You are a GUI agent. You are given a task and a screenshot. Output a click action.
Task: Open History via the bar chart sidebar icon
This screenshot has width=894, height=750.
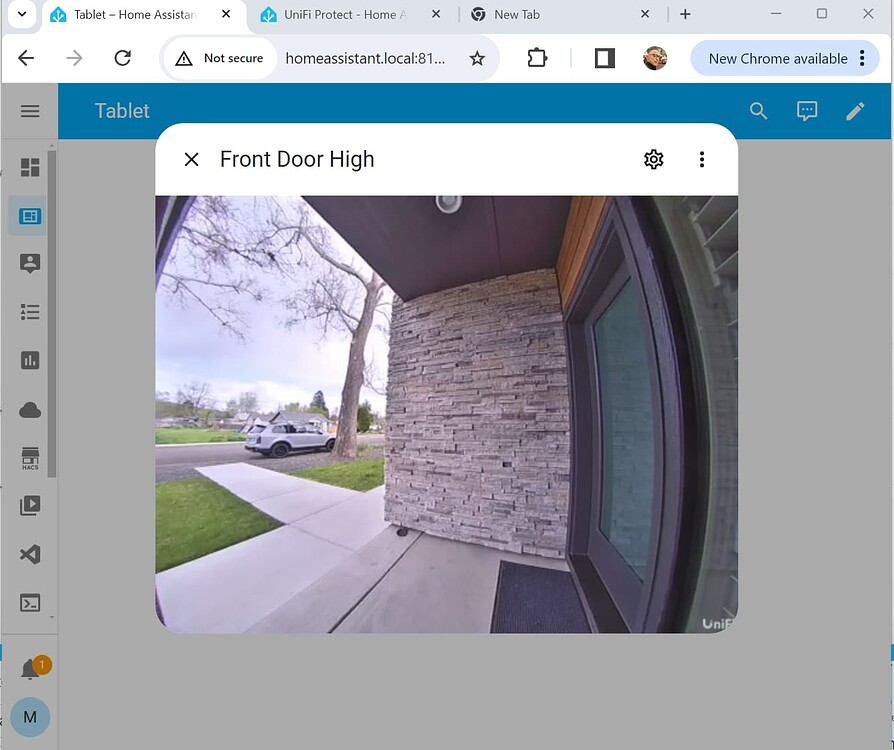tap(30, 360)
